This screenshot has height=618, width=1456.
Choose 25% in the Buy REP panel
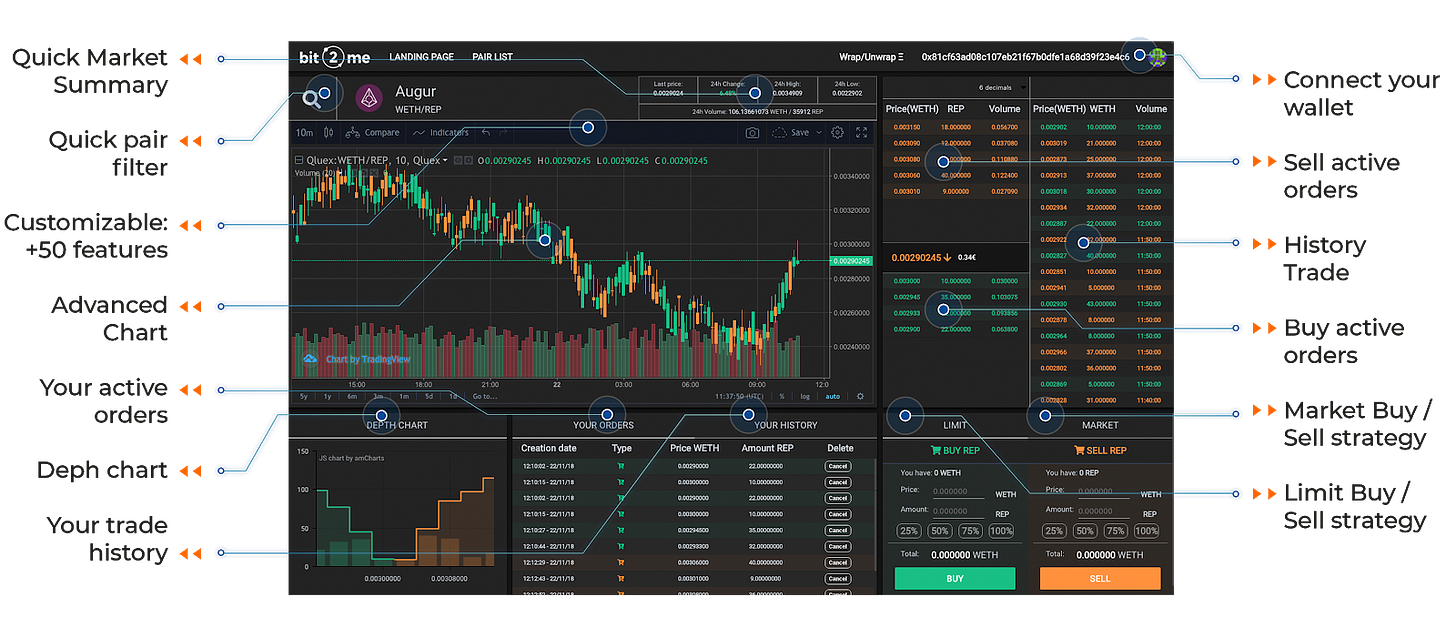[909, 531]
